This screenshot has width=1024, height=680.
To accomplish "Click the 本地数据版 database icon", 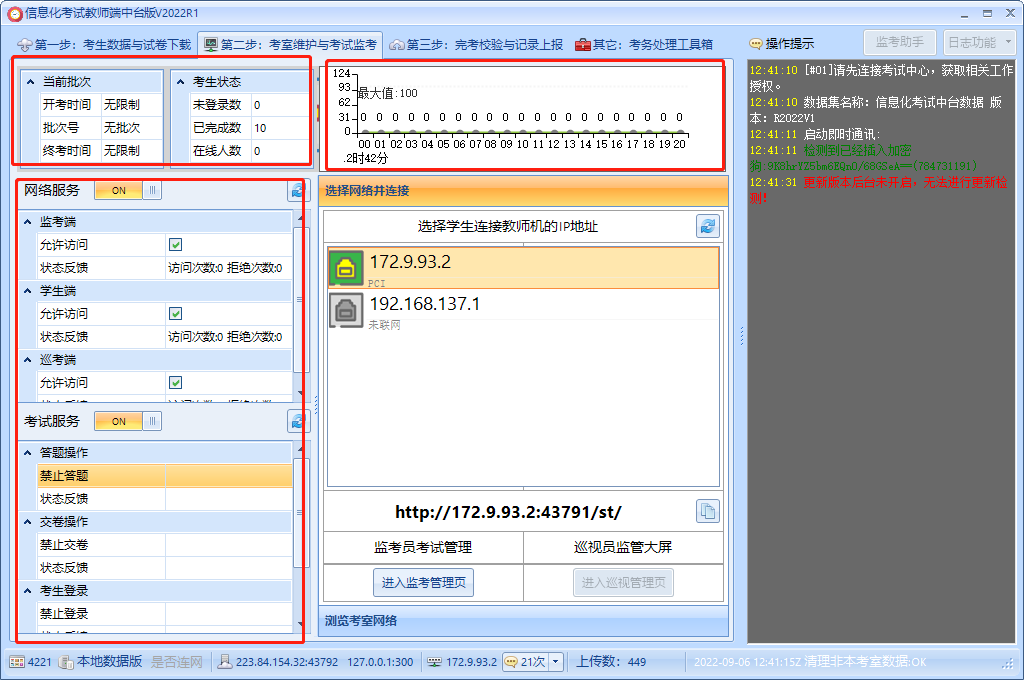I will coord(66,662).
